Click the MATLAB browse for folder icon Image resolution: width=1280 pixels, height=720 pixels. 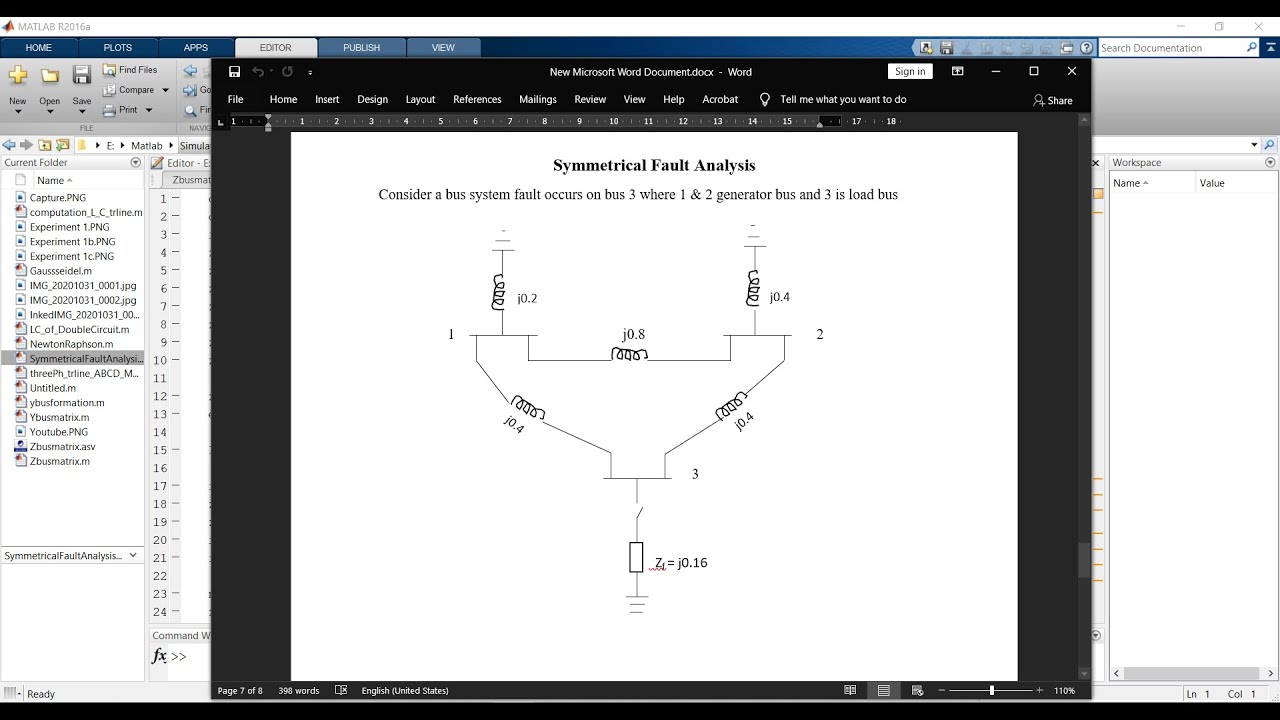(x=63, y=145)
